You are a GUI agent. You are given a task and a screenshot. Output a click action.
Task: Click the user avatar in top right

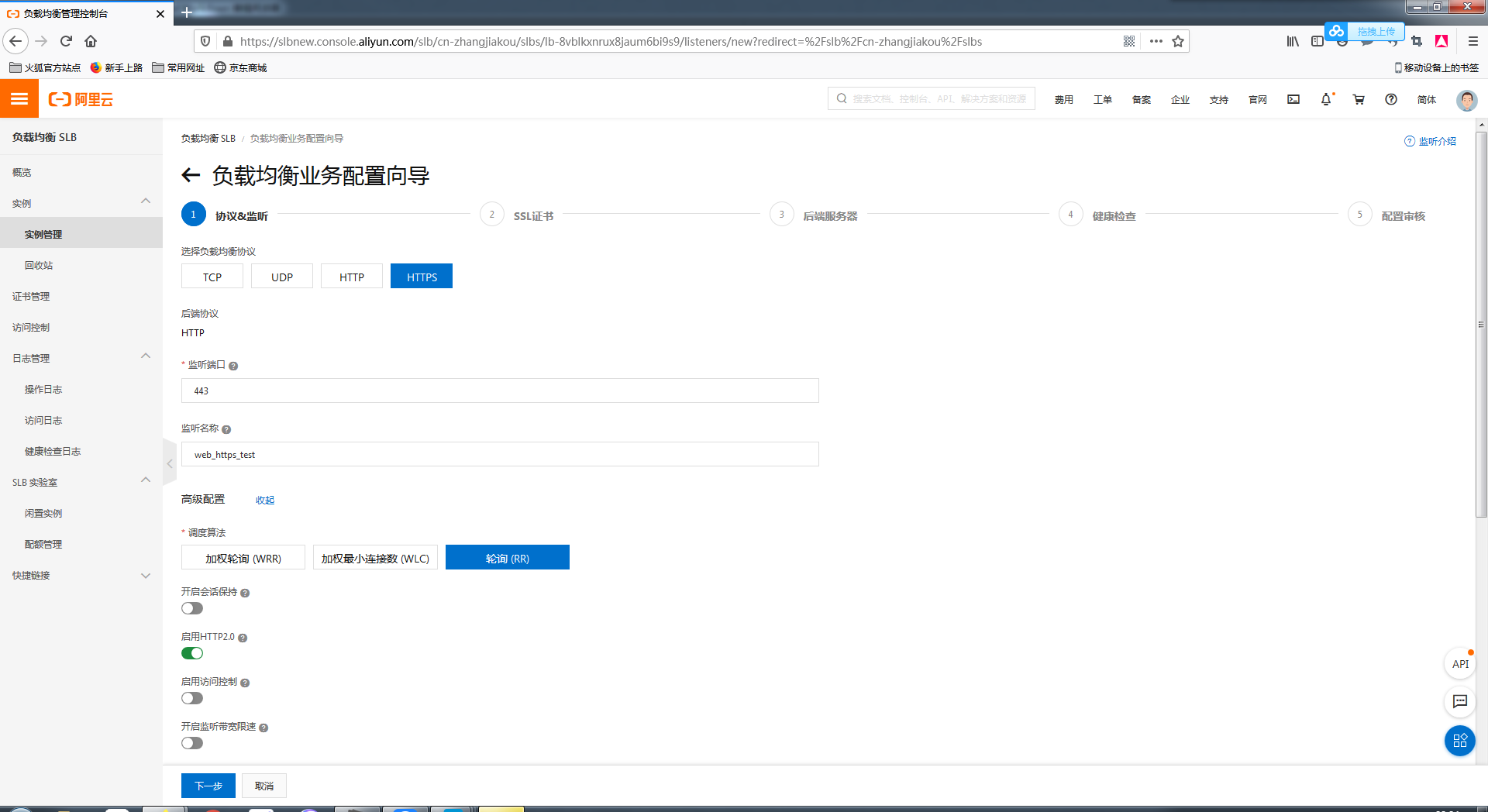click(1466, 99)
